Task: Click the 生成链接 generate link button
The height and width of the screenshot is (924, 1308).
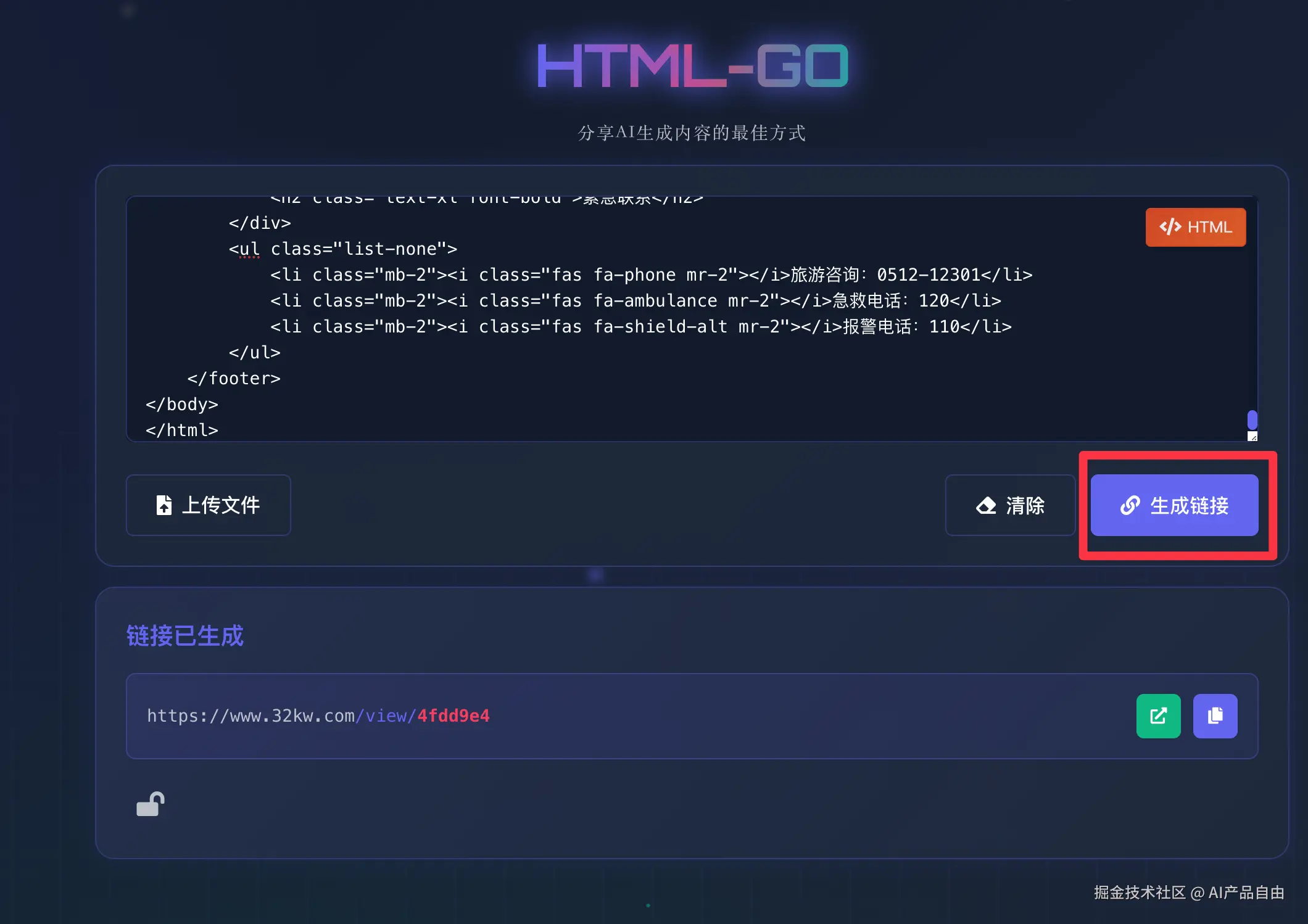Action: coord(1173,505)
